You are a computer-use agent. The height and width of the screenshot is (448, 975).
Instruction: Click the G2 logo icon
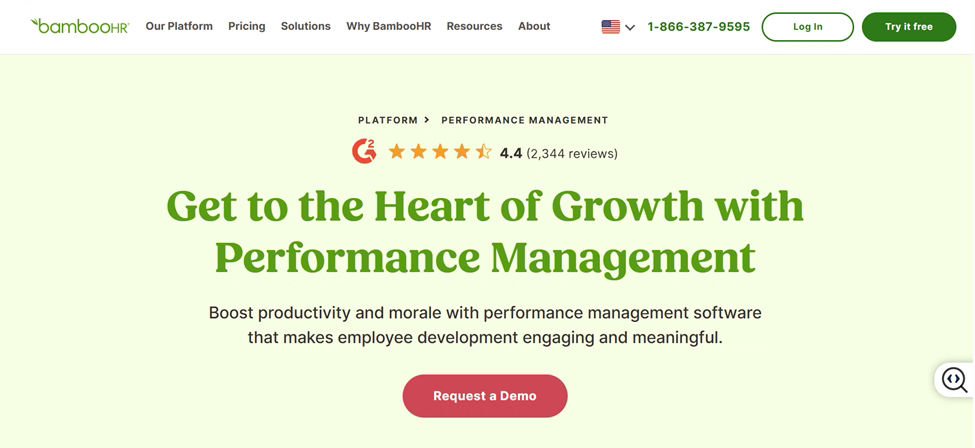tap(364, 151)
